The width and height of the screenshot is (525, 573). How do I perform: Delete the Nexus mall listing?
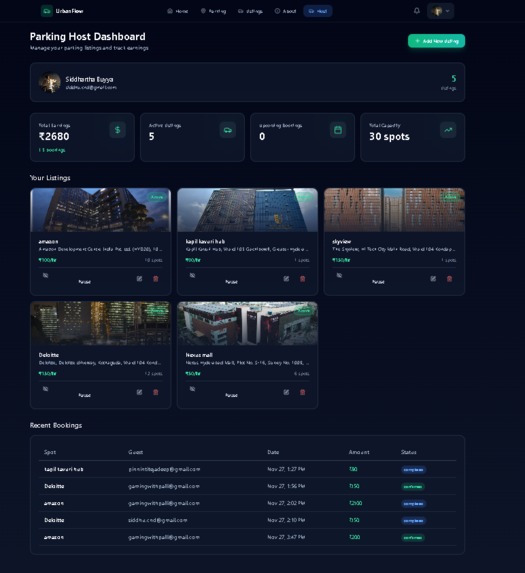(303, 392)
